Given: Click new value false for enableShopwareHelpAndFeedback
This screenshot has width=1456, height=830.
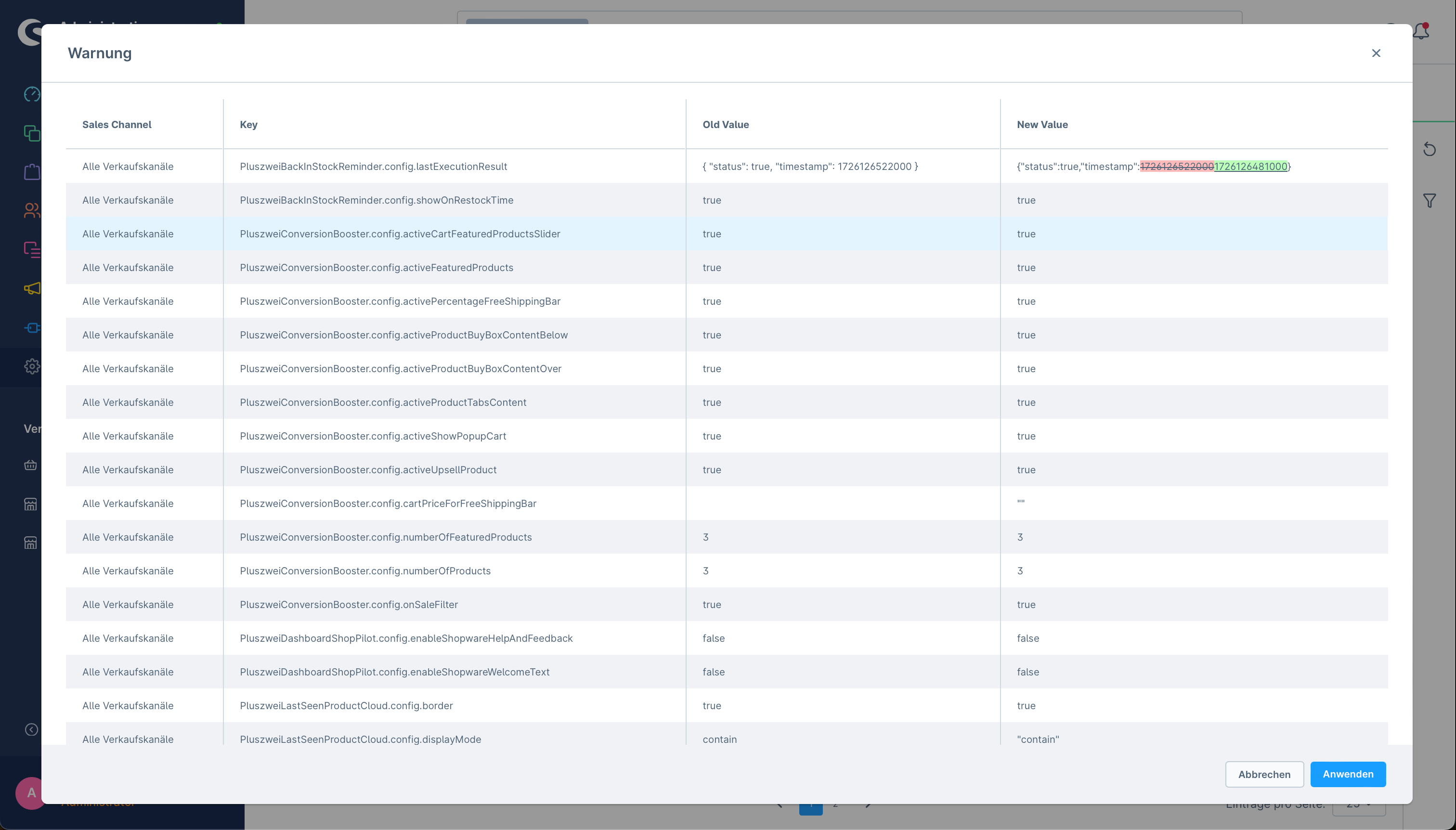Looking at the screenshot, I should (1028, 638).
